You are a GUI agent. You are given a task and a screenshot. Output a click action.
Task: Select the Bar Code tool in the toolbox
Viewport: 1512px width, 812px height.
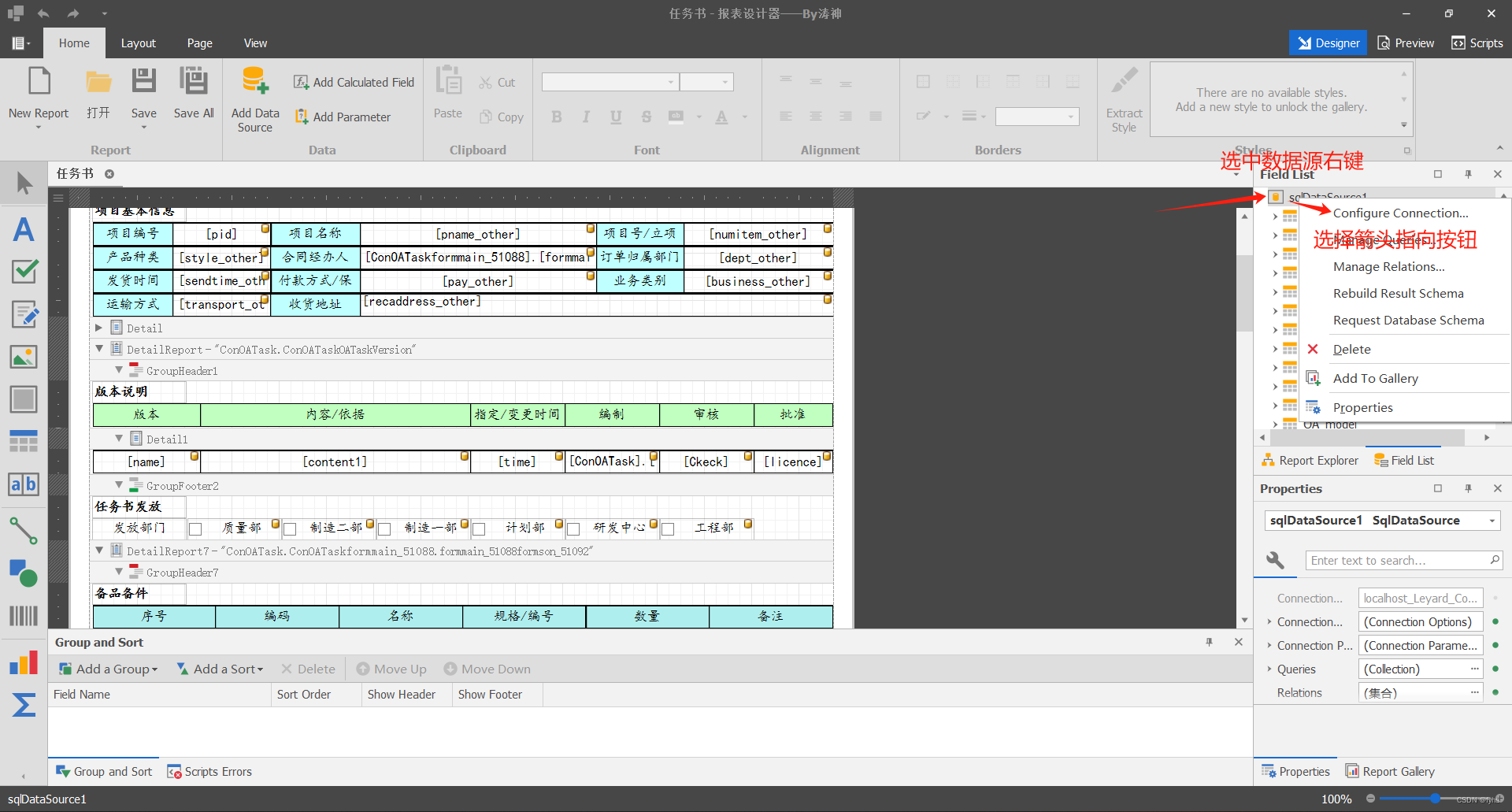click(24, 616)
